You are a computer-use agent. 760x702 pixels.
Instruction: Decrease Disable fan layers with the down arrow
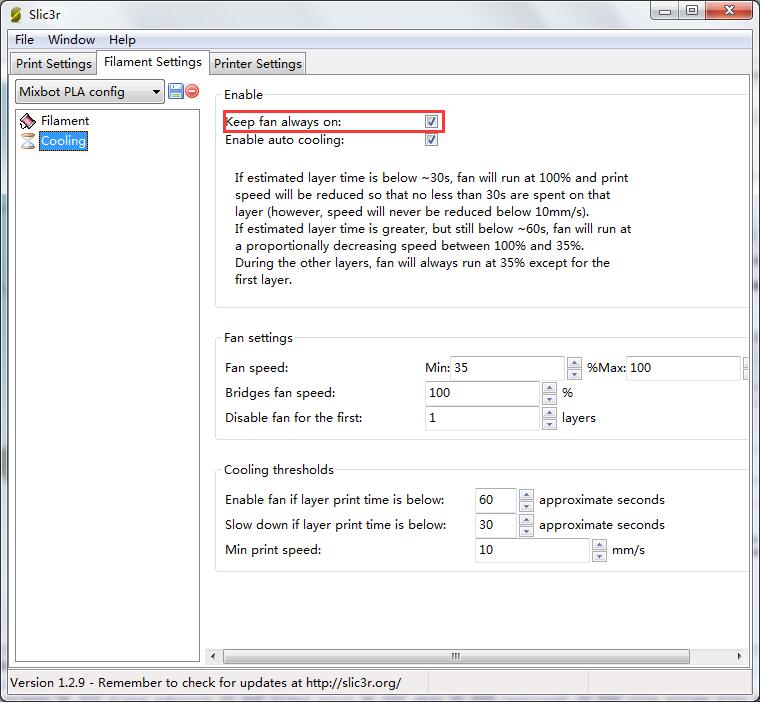[549, 424]
